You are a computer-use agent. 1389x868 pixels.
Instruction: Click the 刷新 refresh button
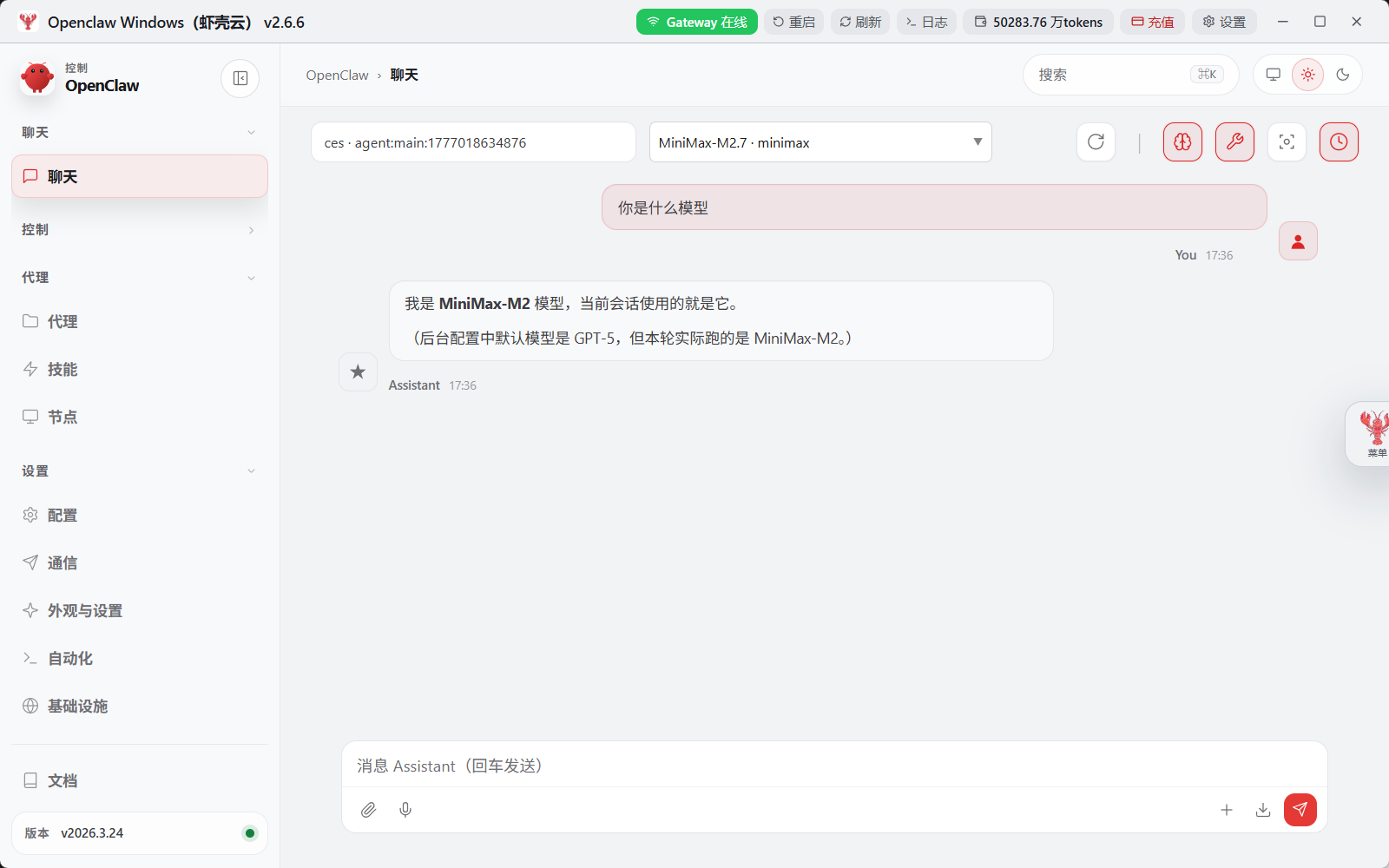[860, 22]
